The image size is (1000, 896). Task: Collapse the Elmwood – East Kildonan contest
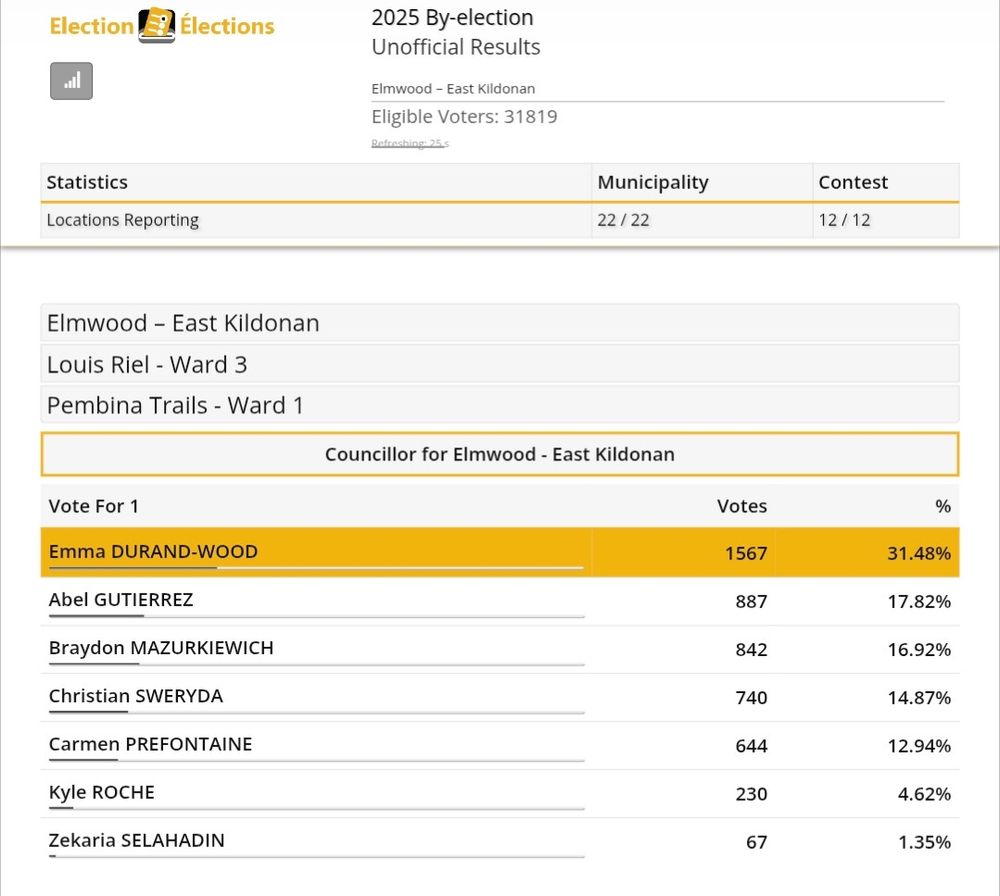tap(182, 322)
